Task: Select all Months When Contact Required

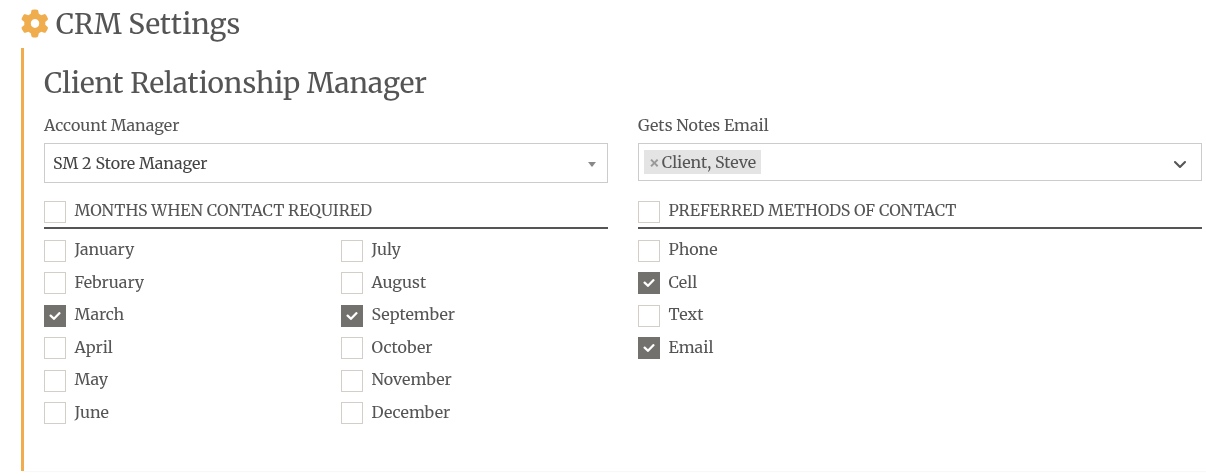Action: coord(55,211)
